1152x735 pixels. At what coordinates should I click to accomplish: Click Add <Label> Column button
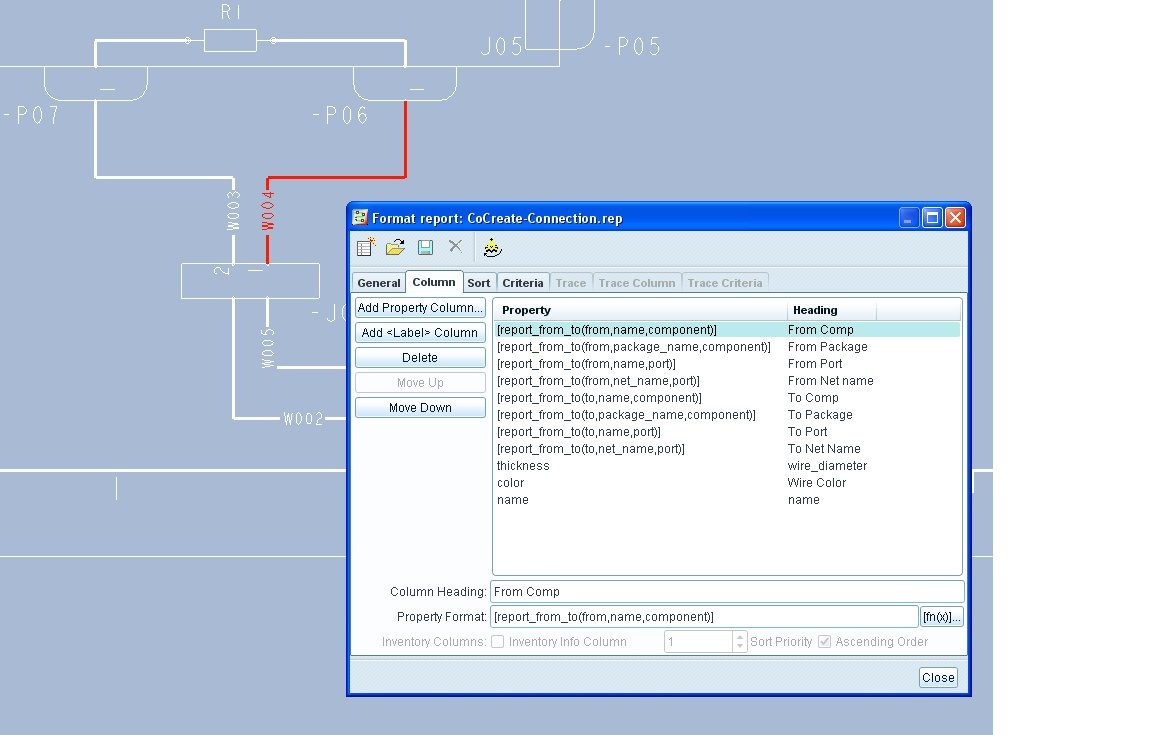click(420, 333)
